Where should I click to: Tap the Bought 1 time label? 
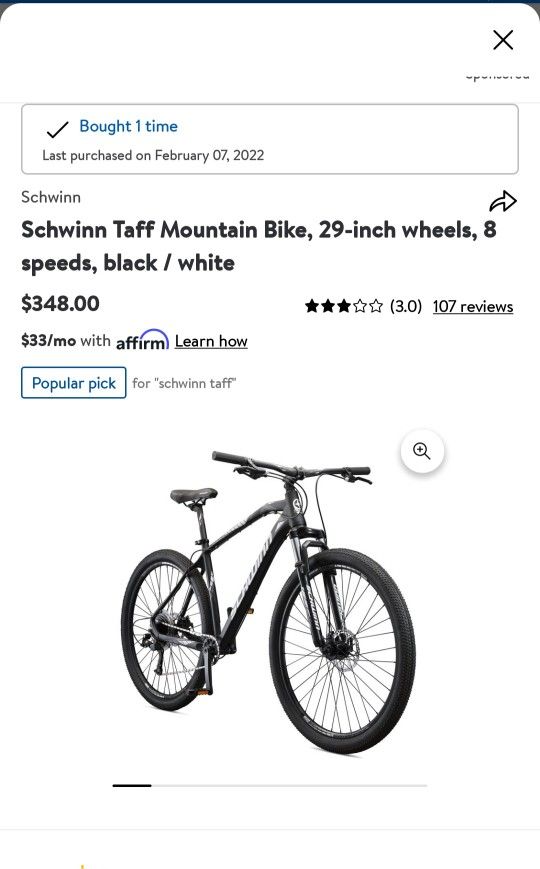click(129, 126)
